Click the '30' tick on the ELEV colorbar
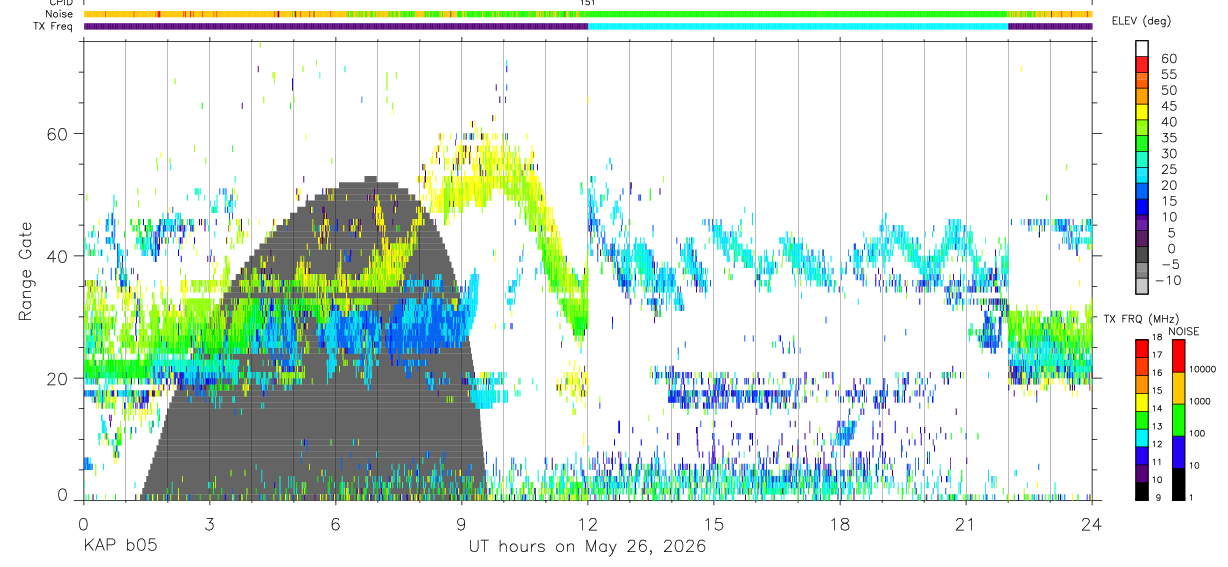The width and height of the screenshot is (1228, 567). 1167,153
